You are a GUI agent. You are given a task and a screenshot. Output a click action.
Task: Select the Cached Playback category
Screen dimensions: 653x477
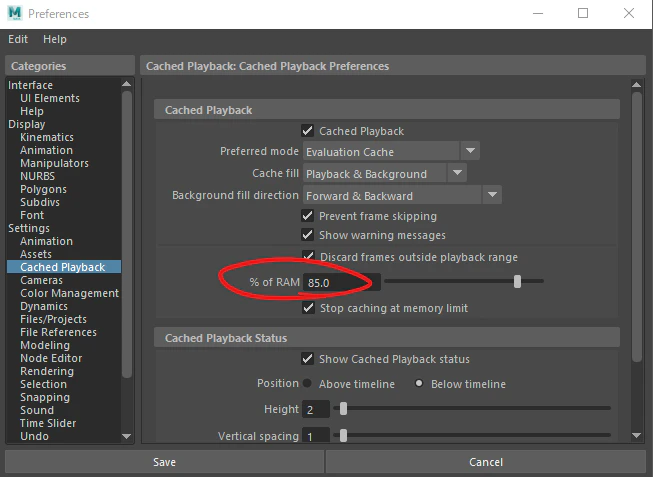pyautogui.click(x=64, y=267)
